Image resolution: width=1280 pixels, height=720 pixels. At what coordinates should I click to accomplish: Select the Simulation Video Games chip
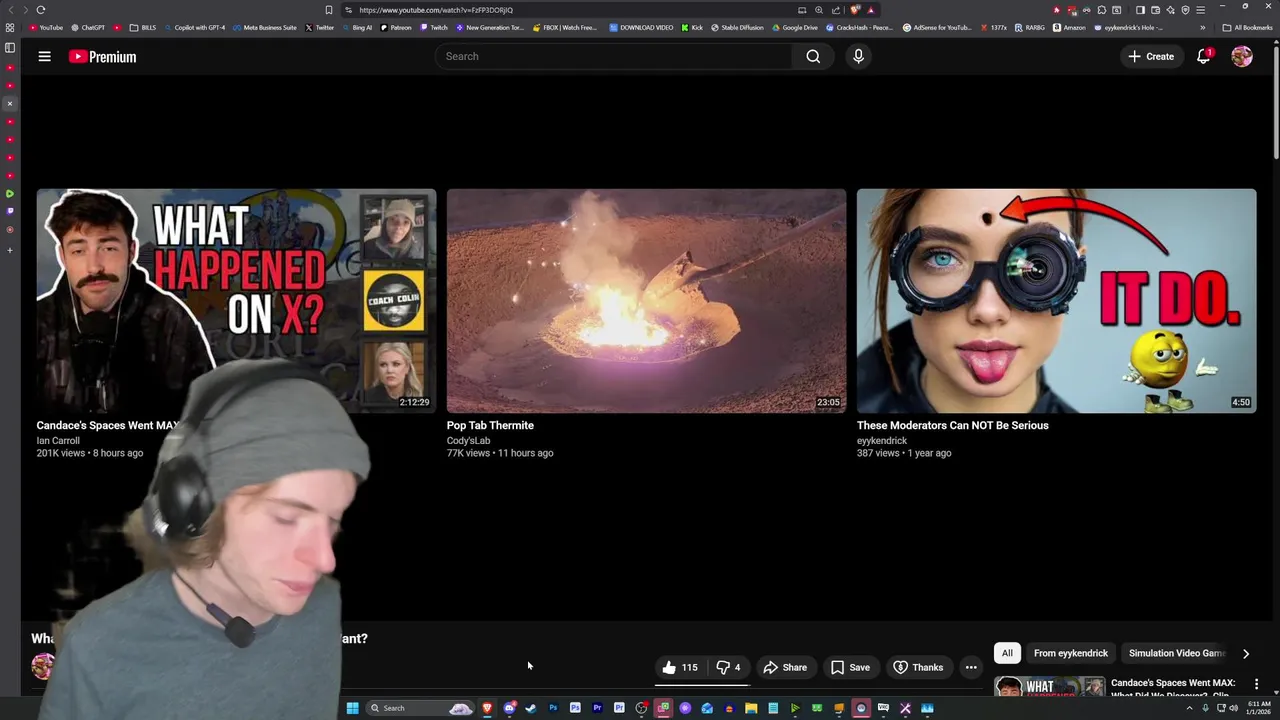tap(1176, 653)
